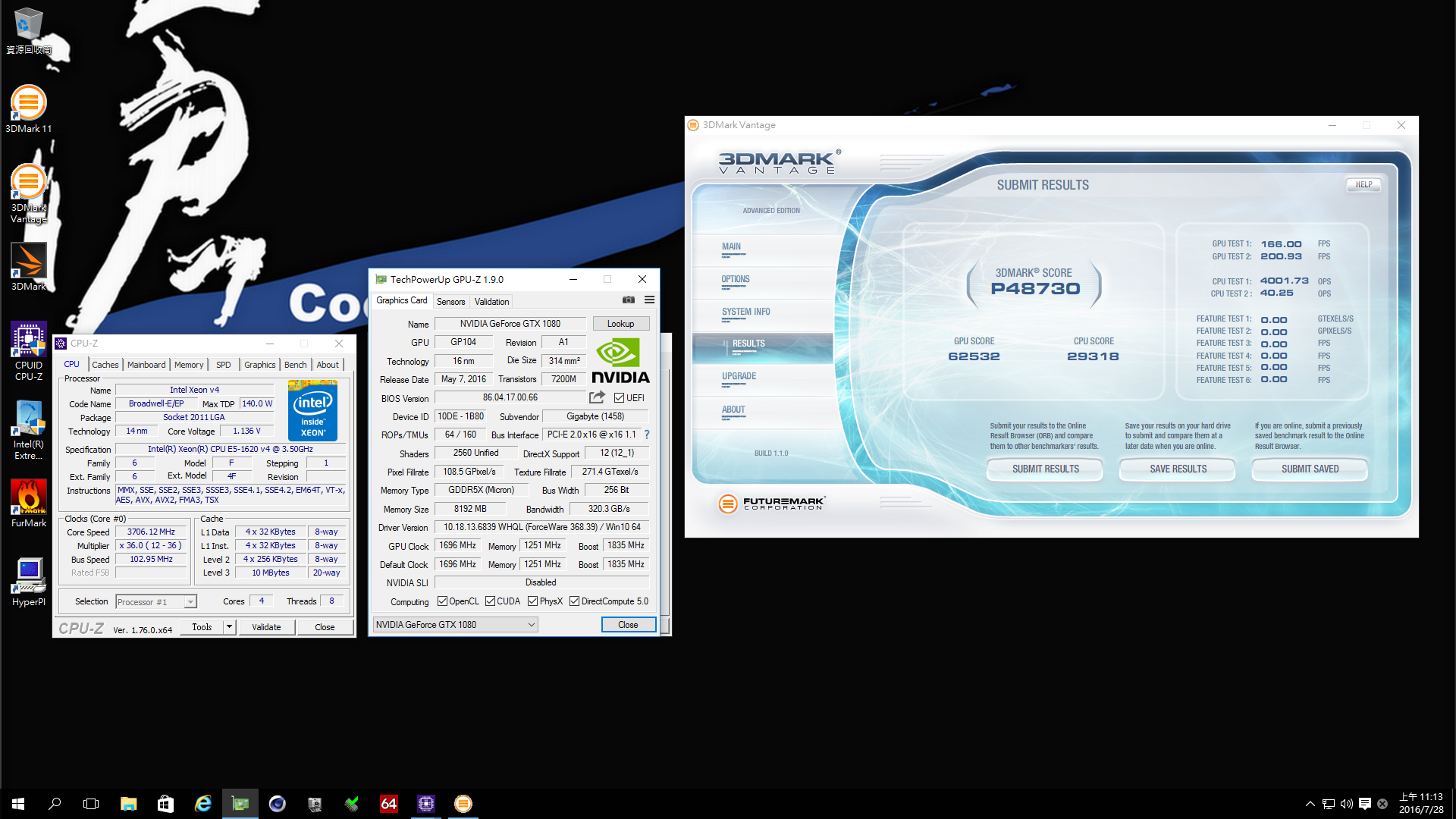Click the volume speaker tray icon

[x=1346, y=804]
